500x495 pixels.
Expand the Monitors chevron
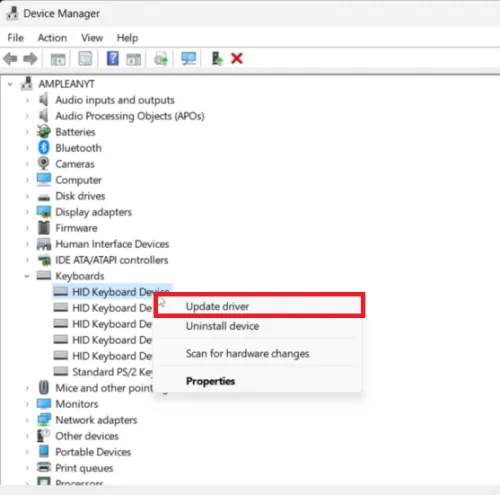pyautogui.click(x=27, y=404)
